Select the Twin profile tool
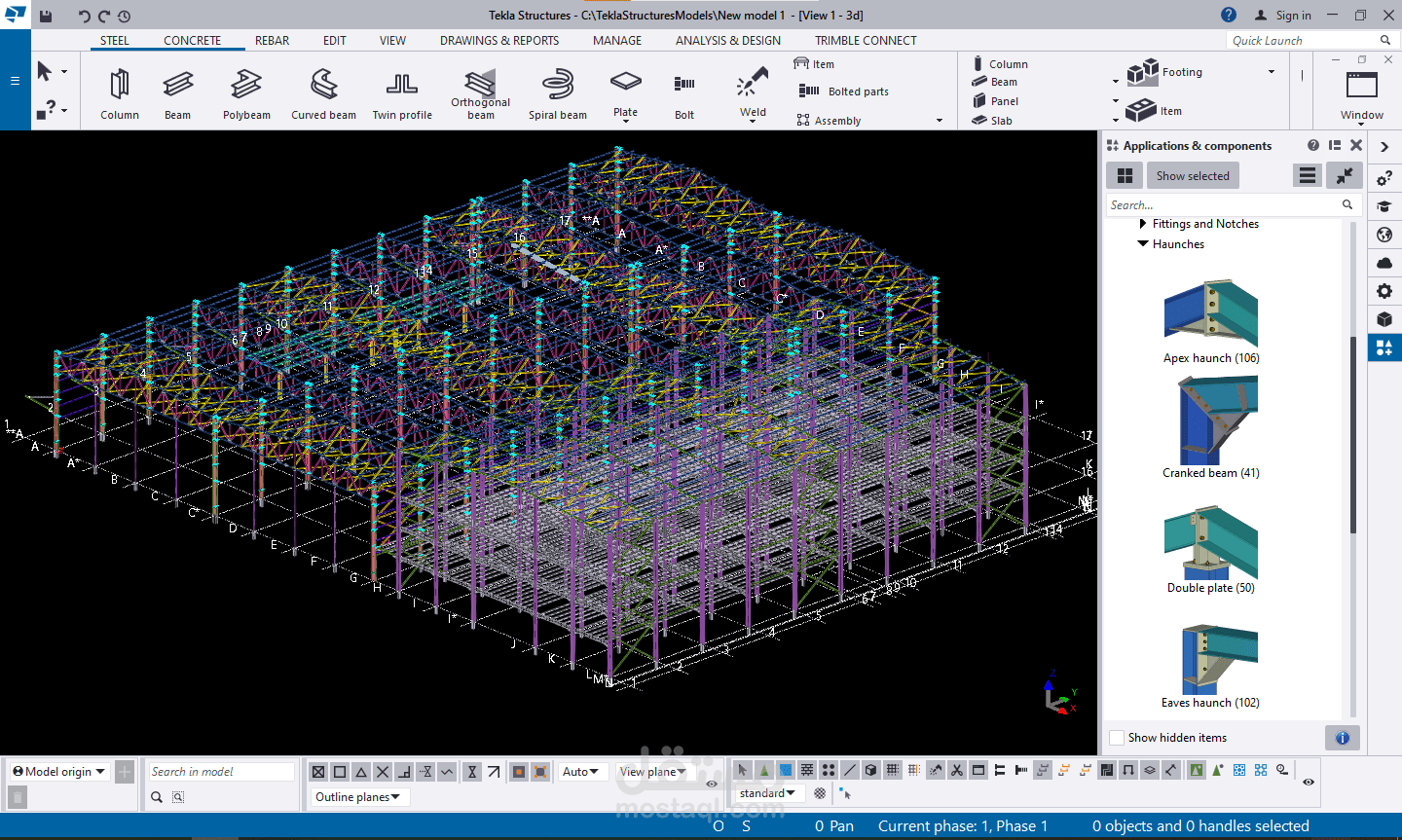 coord(402,93)
